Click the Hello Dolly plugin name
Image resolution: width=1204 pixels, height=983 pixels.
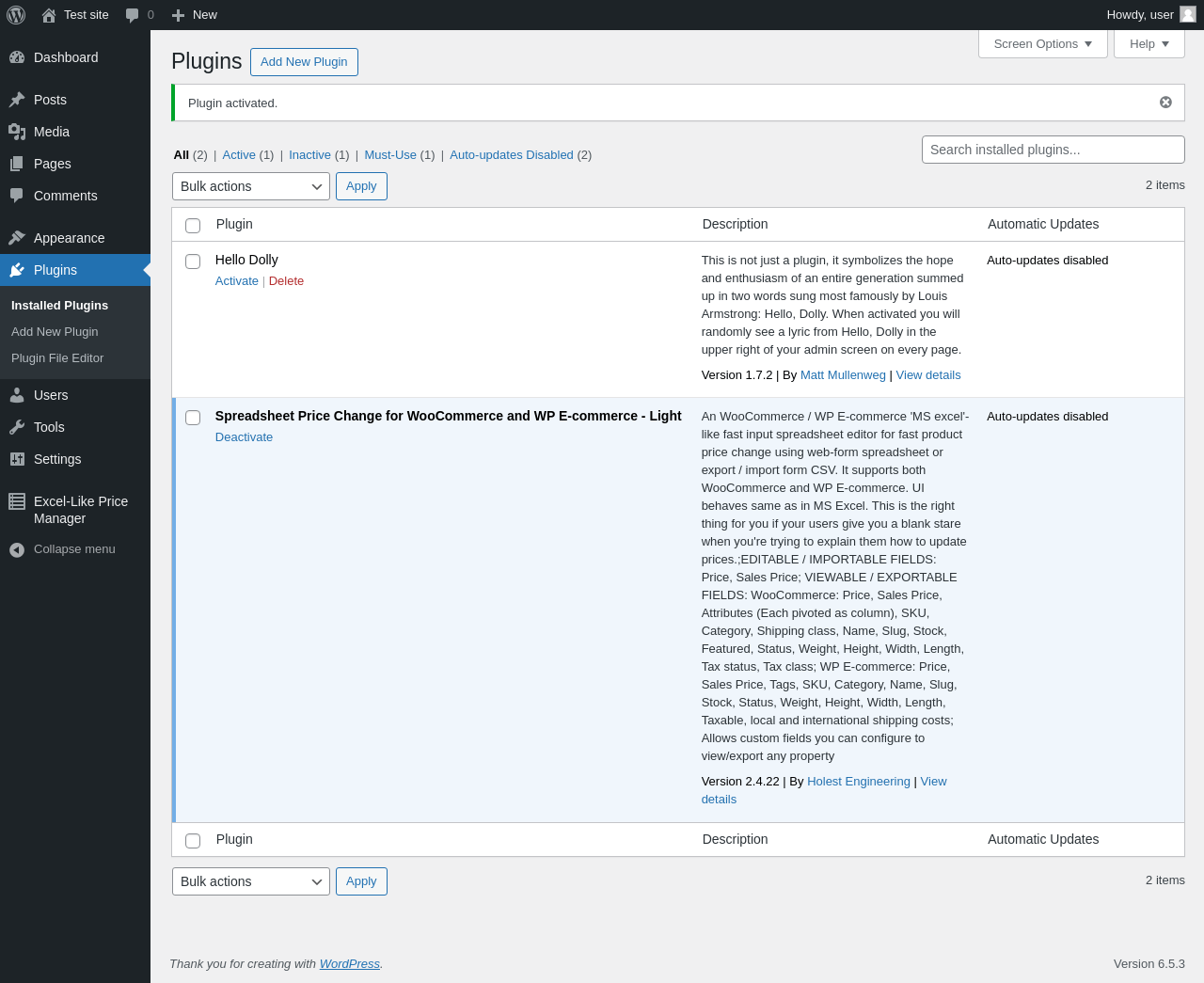246,260
